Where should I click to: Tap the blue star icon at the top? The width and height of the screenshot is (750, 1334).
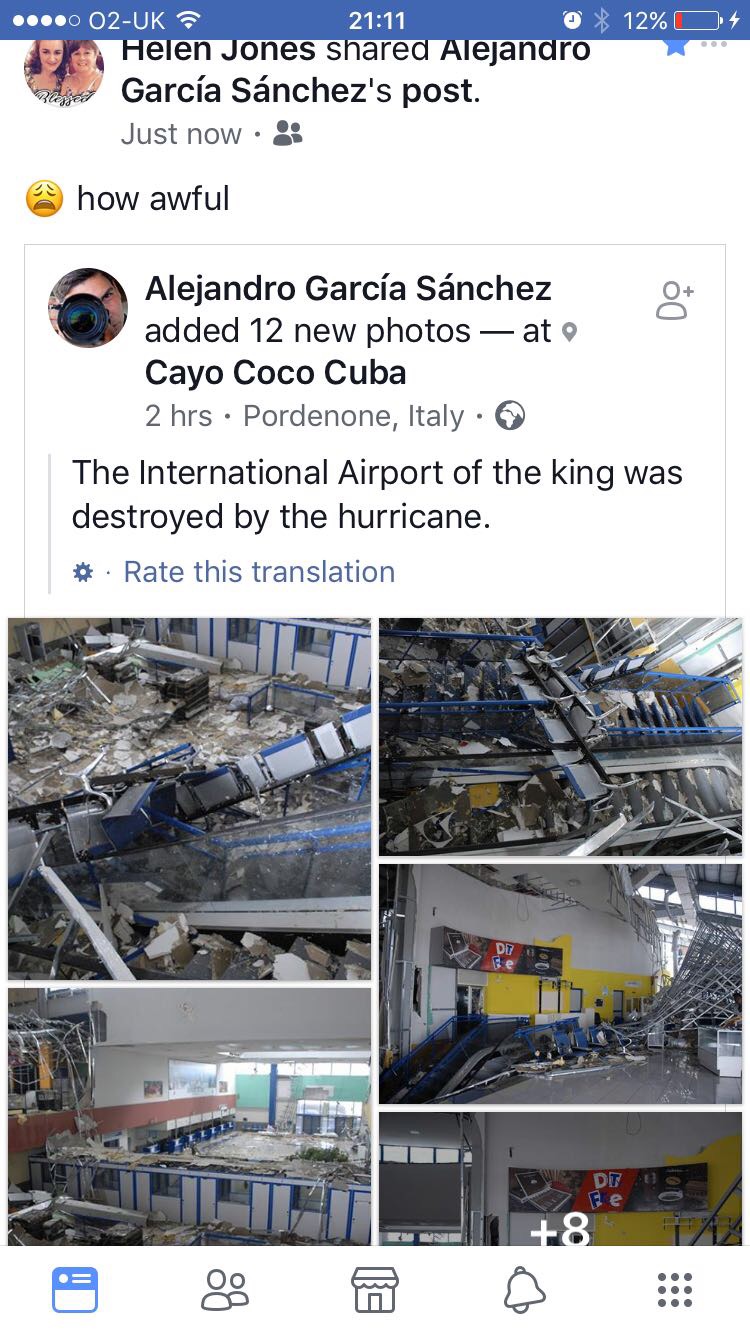677,46
